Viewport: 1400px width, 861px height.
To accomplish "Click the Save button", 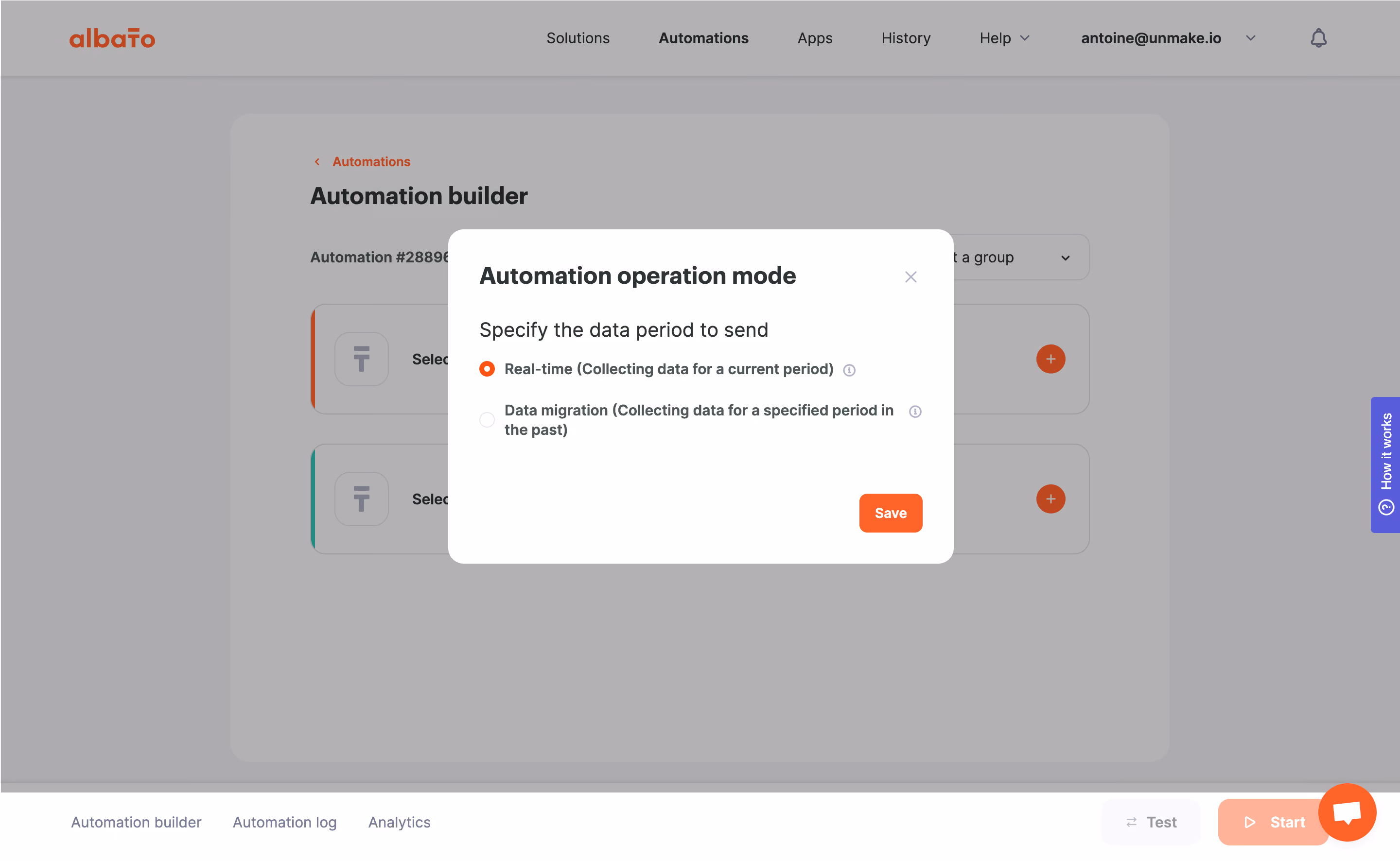I will 890,513.
